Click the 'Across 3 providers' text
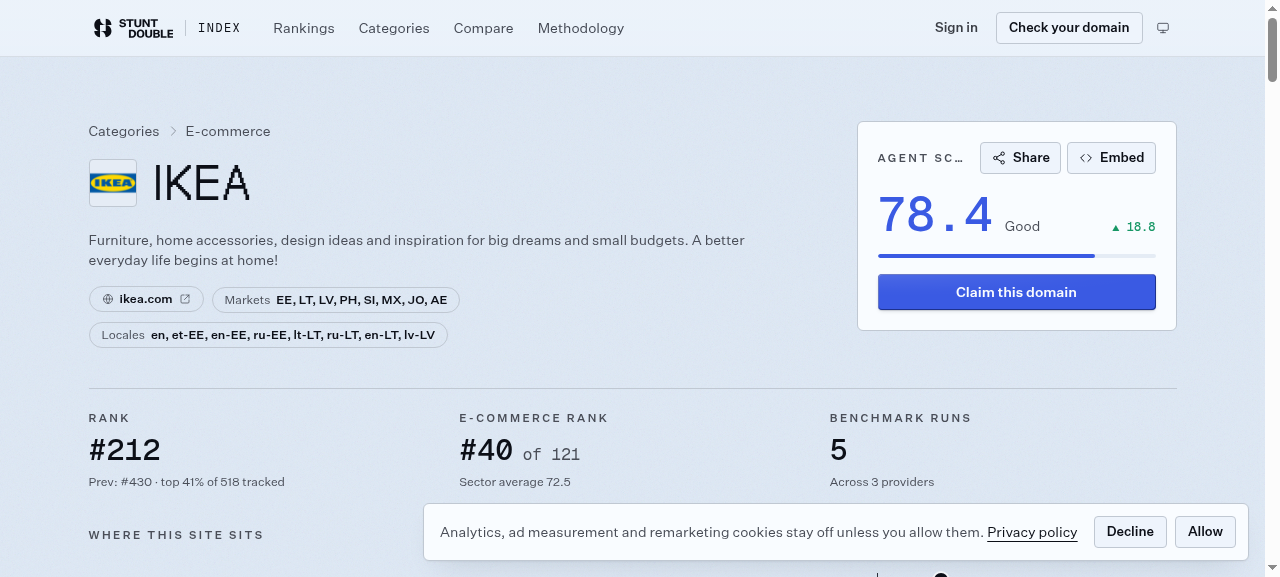Image resolution: width=1280 pixels, height=577 pixels. 882,482
